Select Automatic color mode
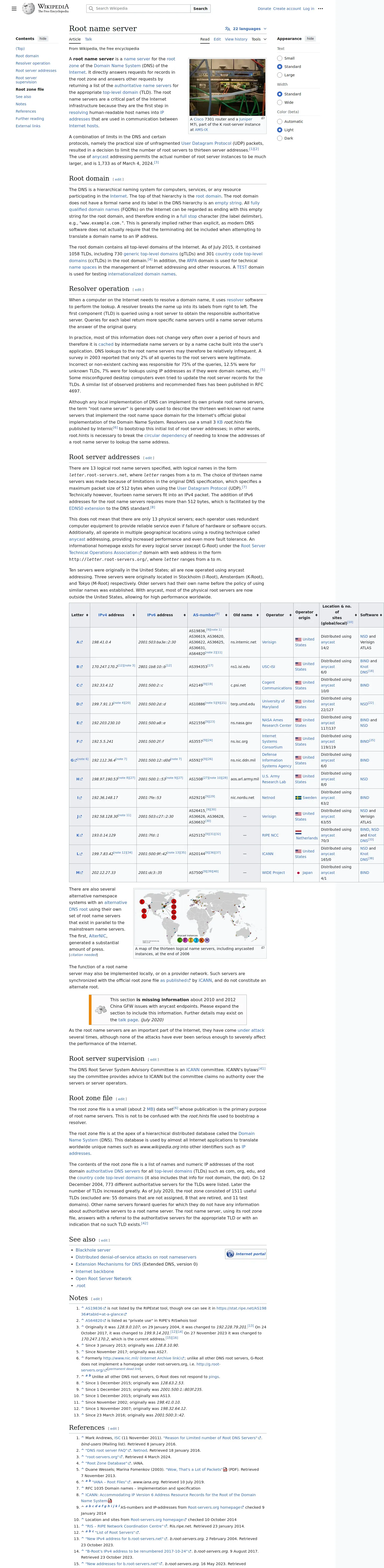Screen dimensions: 384x1568 coord(279,122)
